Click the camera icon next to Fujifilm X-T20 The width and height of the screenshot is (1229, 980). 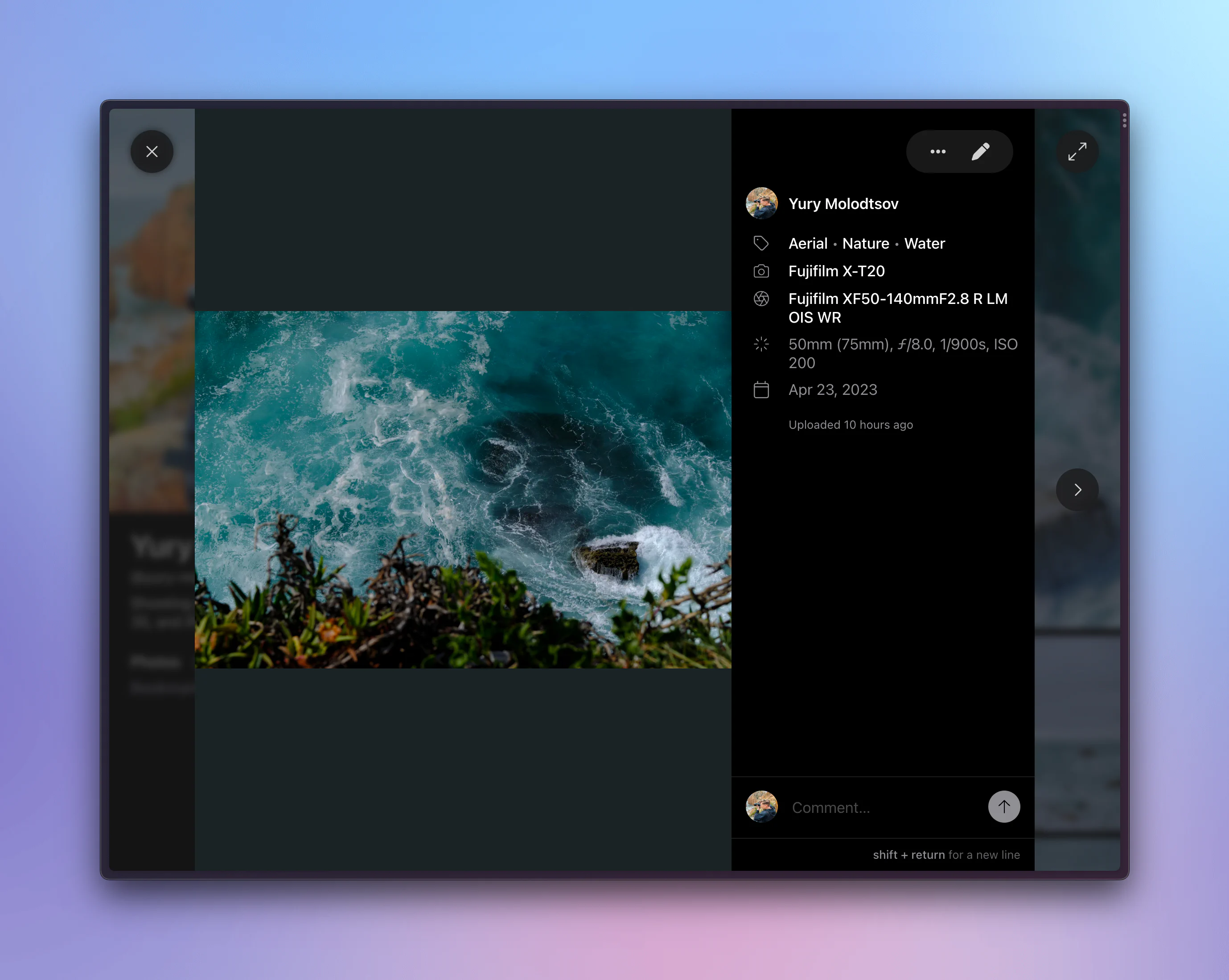(x=761, y=271)
